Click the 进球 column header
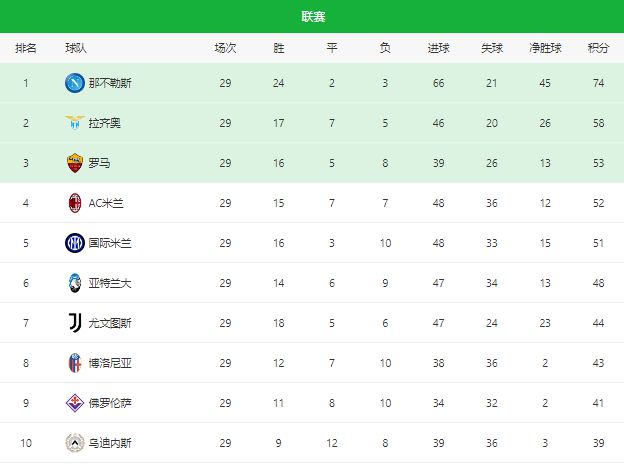The image size is (624, 464). 438,48
